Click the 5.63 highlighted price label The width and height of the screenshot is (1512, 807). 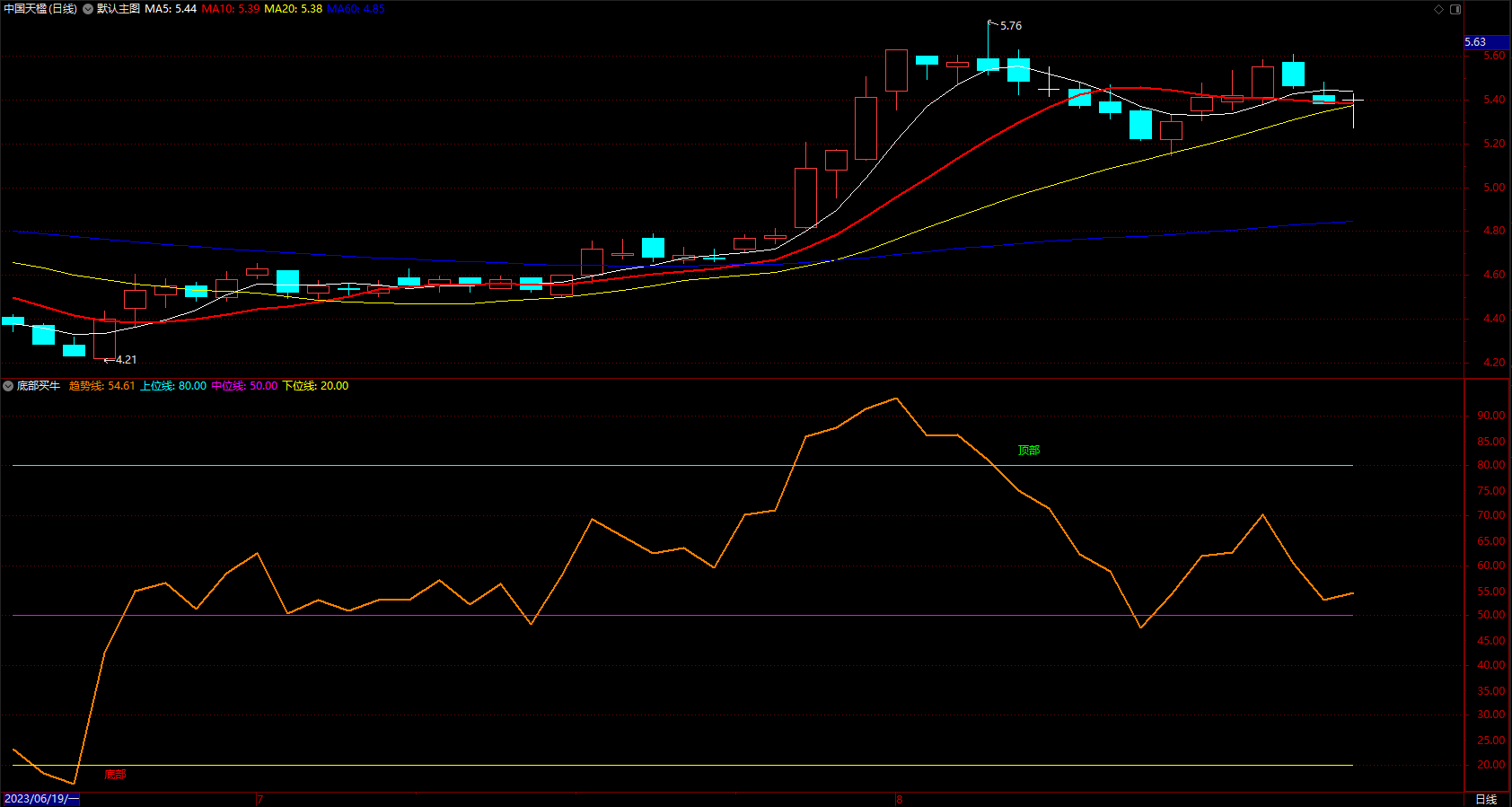tap(1475, 42)
